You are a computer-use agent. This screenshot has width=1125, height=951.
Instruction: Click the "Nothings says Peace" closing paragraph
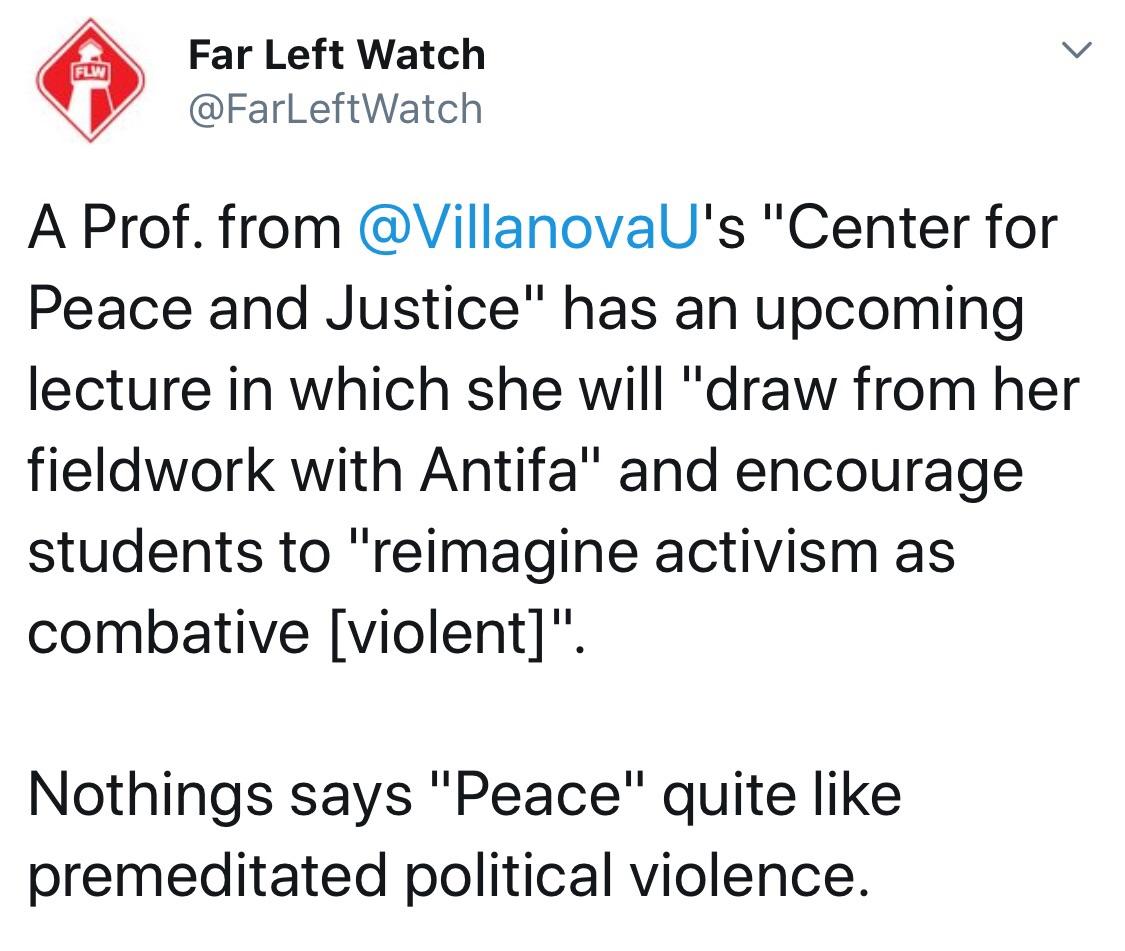pyautogui.click(x=464, y=834)
